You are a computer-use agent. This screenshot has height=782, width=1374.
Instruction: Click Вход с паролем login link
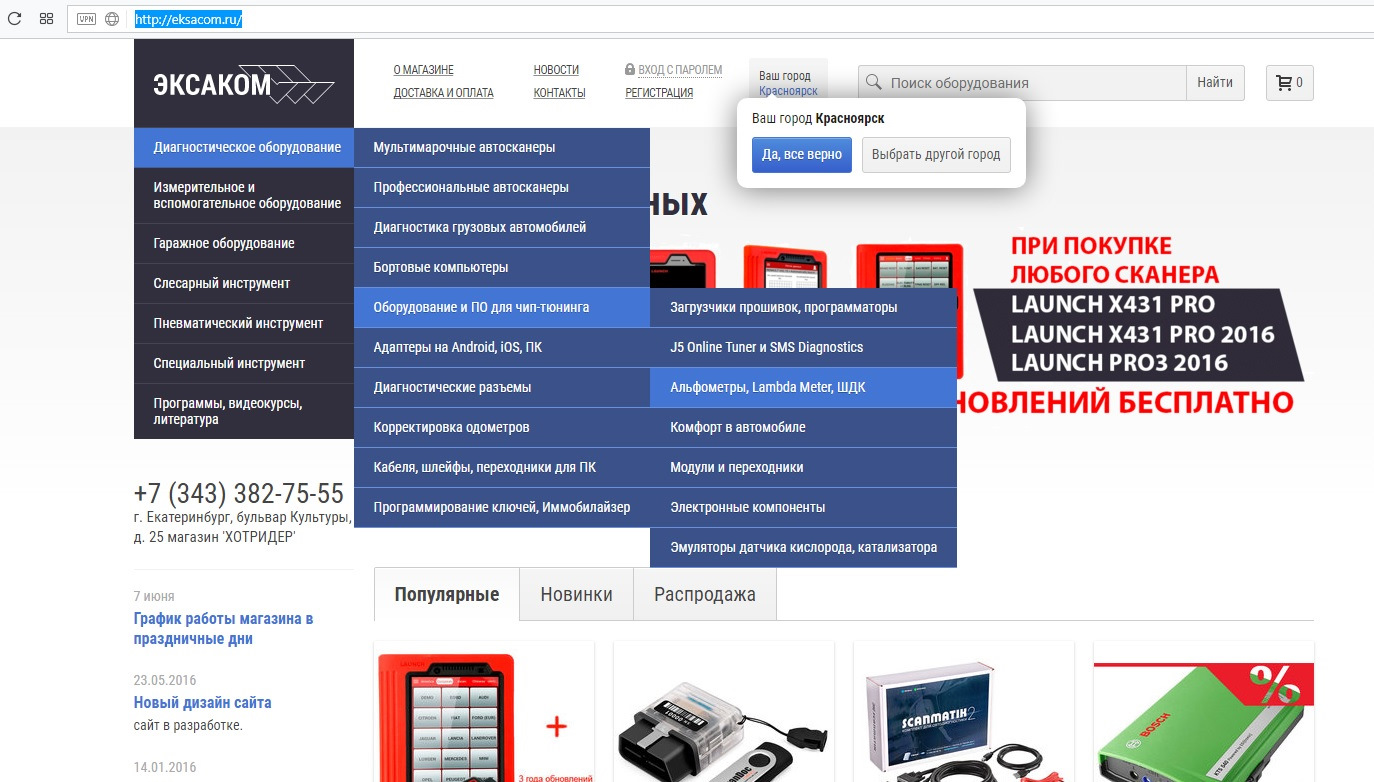click(680, 70)
